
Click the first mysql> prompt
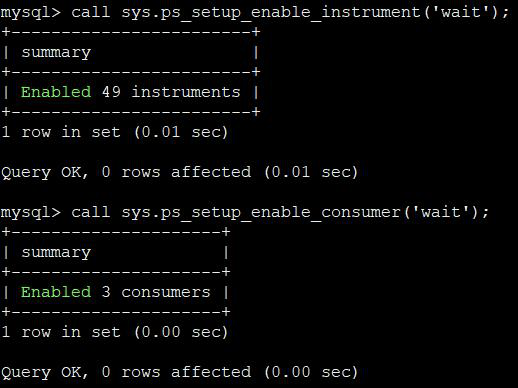(31, 13)
